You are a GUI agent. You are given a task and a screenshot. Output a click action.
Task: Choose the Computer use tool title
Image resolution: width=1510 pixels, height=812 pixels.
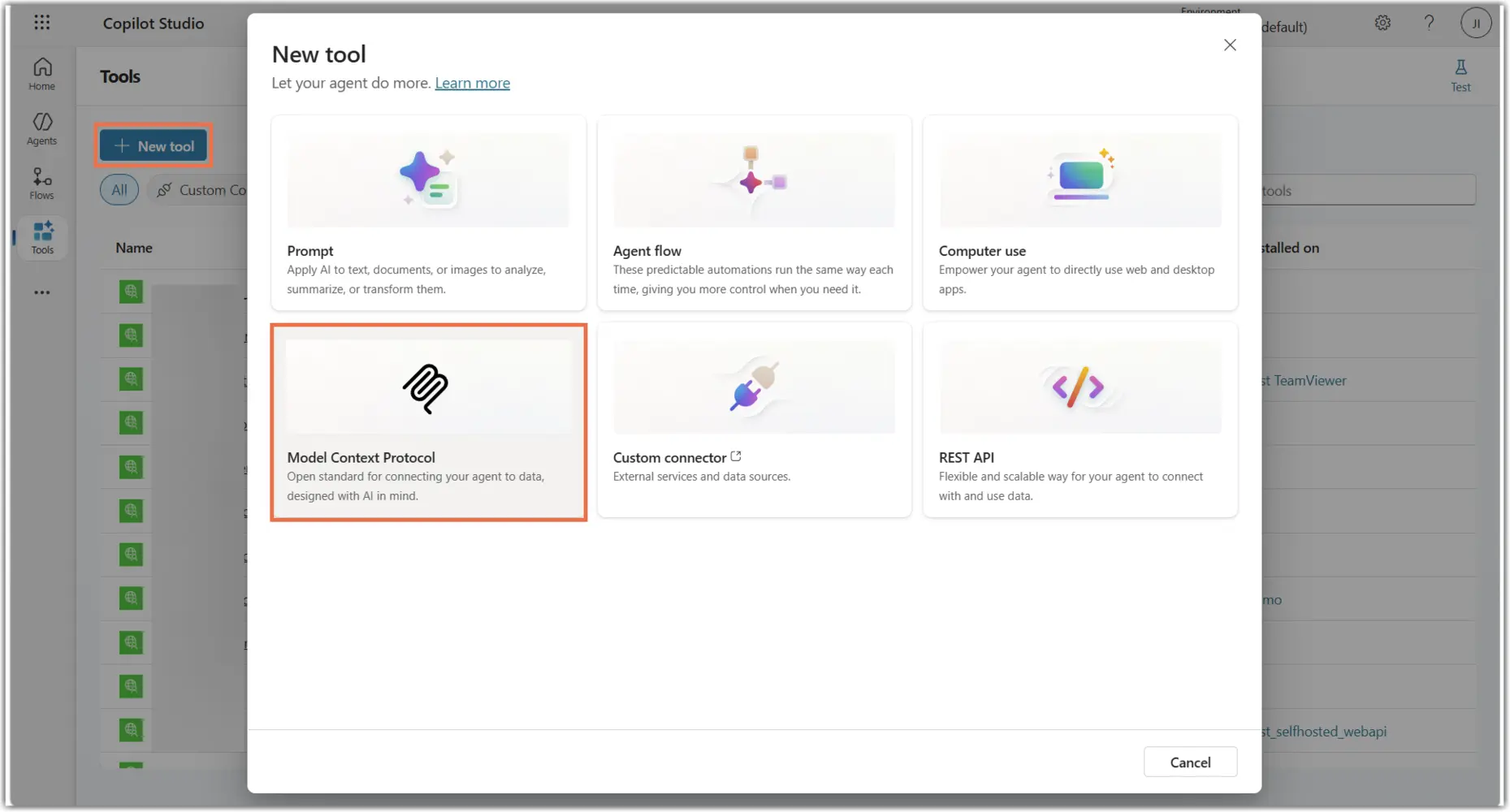coord(982,251)
